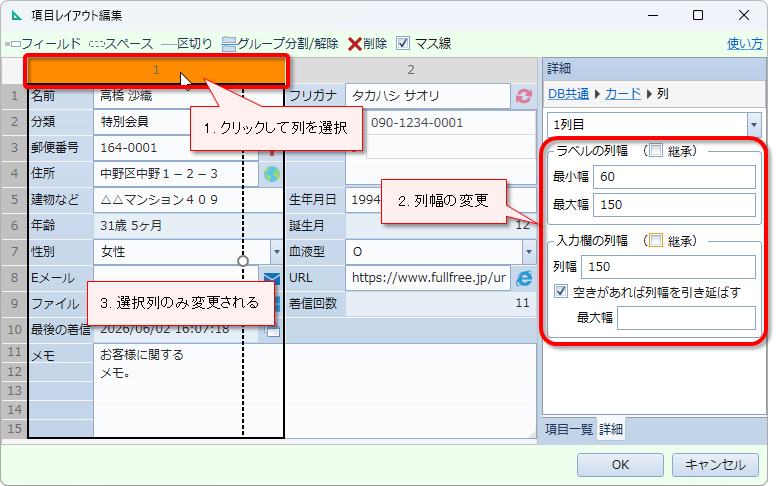The width and height of the screenshot is (777, 486).
Task: Click the フィールド toolbar tool
Action: click(43, 44)
